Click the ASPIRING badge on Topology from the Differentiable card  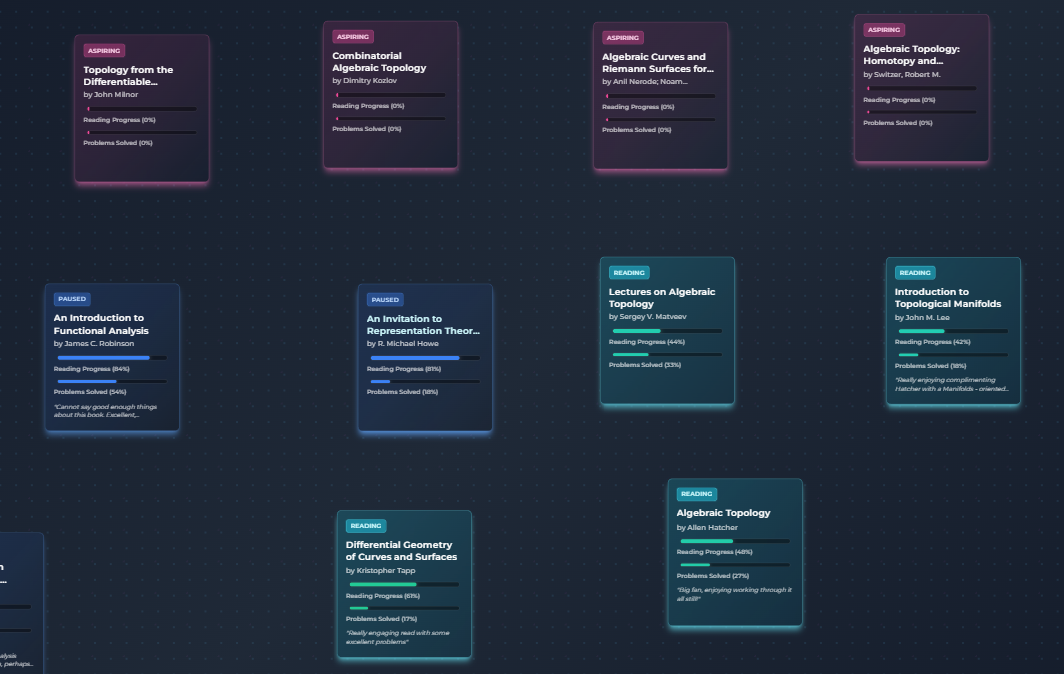click(104, 51)
